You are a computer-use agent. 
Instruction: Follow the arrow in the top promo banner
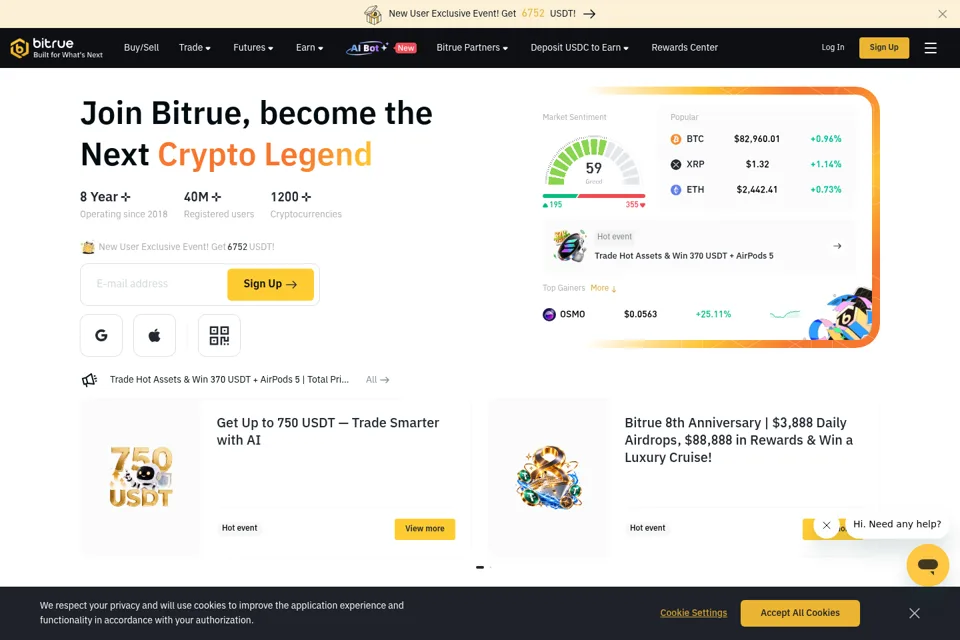point(589,14)
